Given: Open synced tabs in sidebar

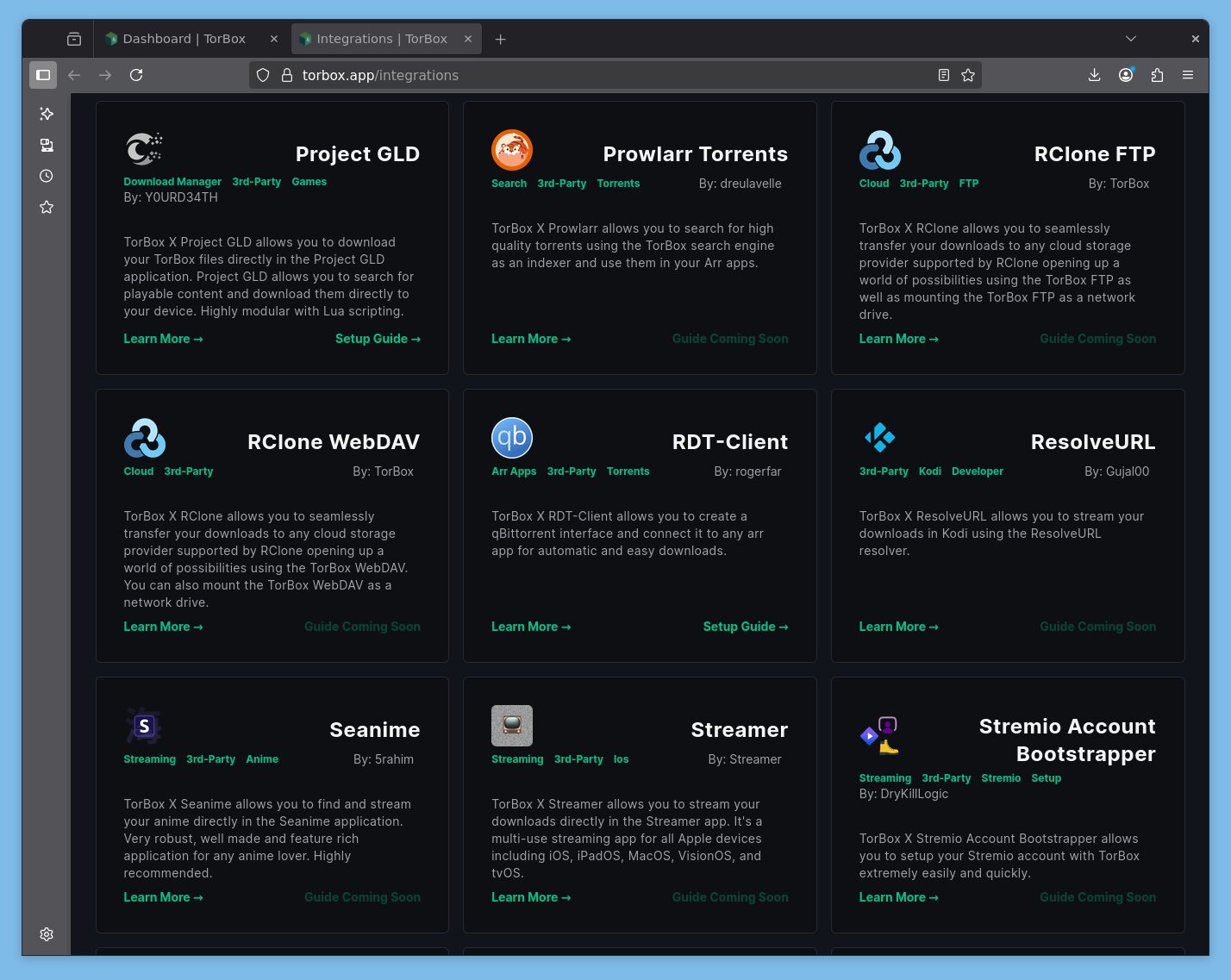Looking at the screenshot, I should tap(47, 145).
